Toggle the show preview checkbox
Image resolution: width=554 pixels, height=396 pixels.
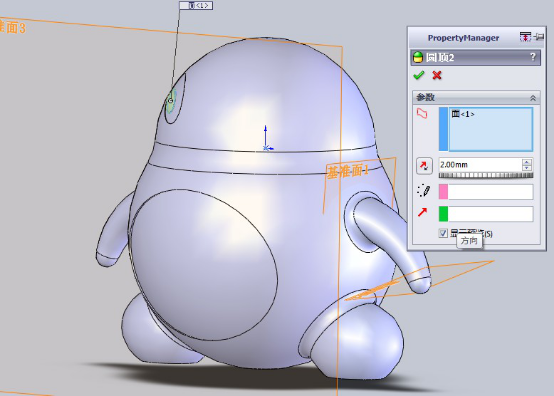tap(443, 233)
